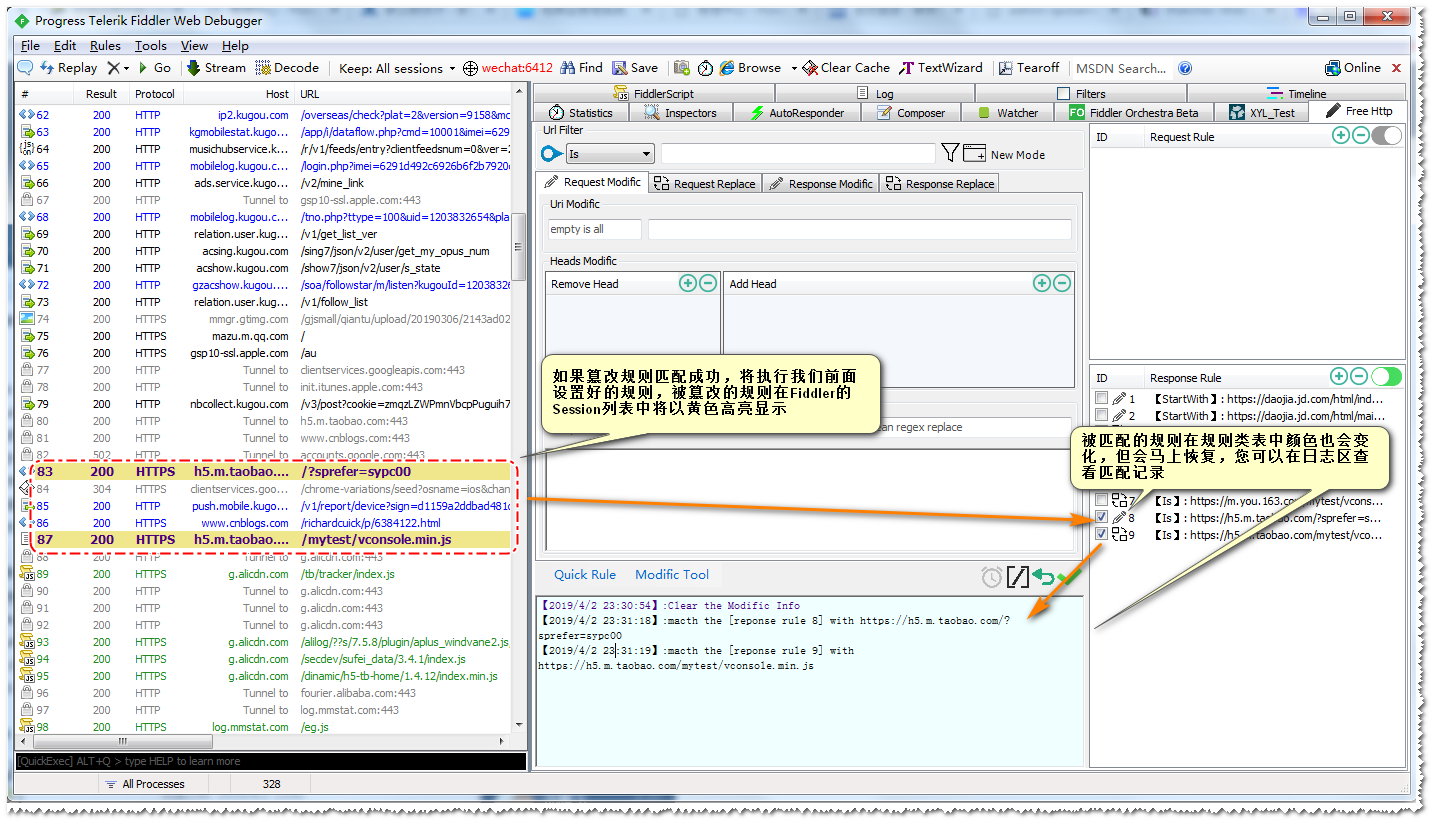Click the Tearoff toolbar button
1437x826 pixels.
[x=1028, y=68]
